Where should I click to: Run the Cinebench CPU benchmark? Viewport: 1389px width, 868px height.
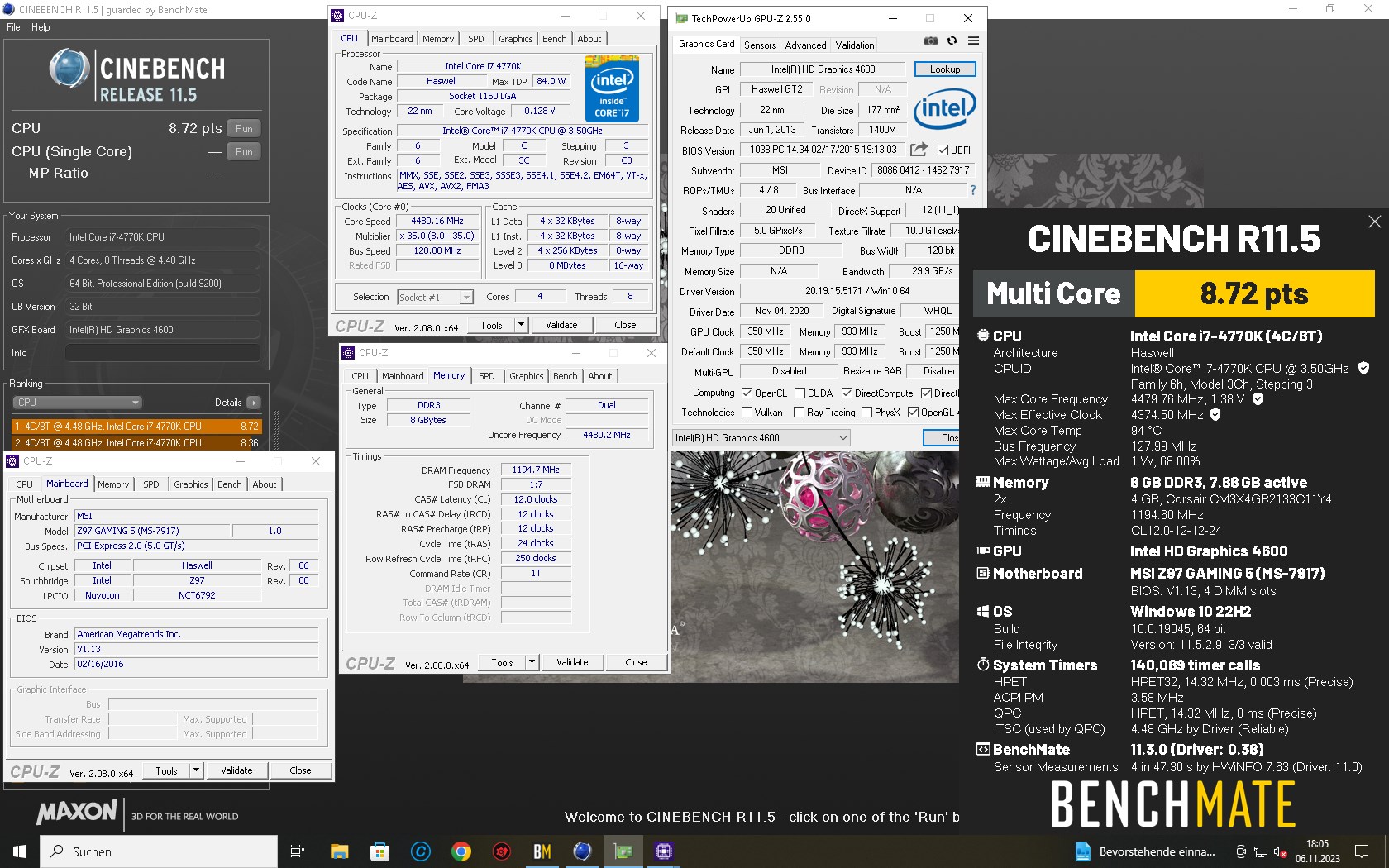[244, 129]
